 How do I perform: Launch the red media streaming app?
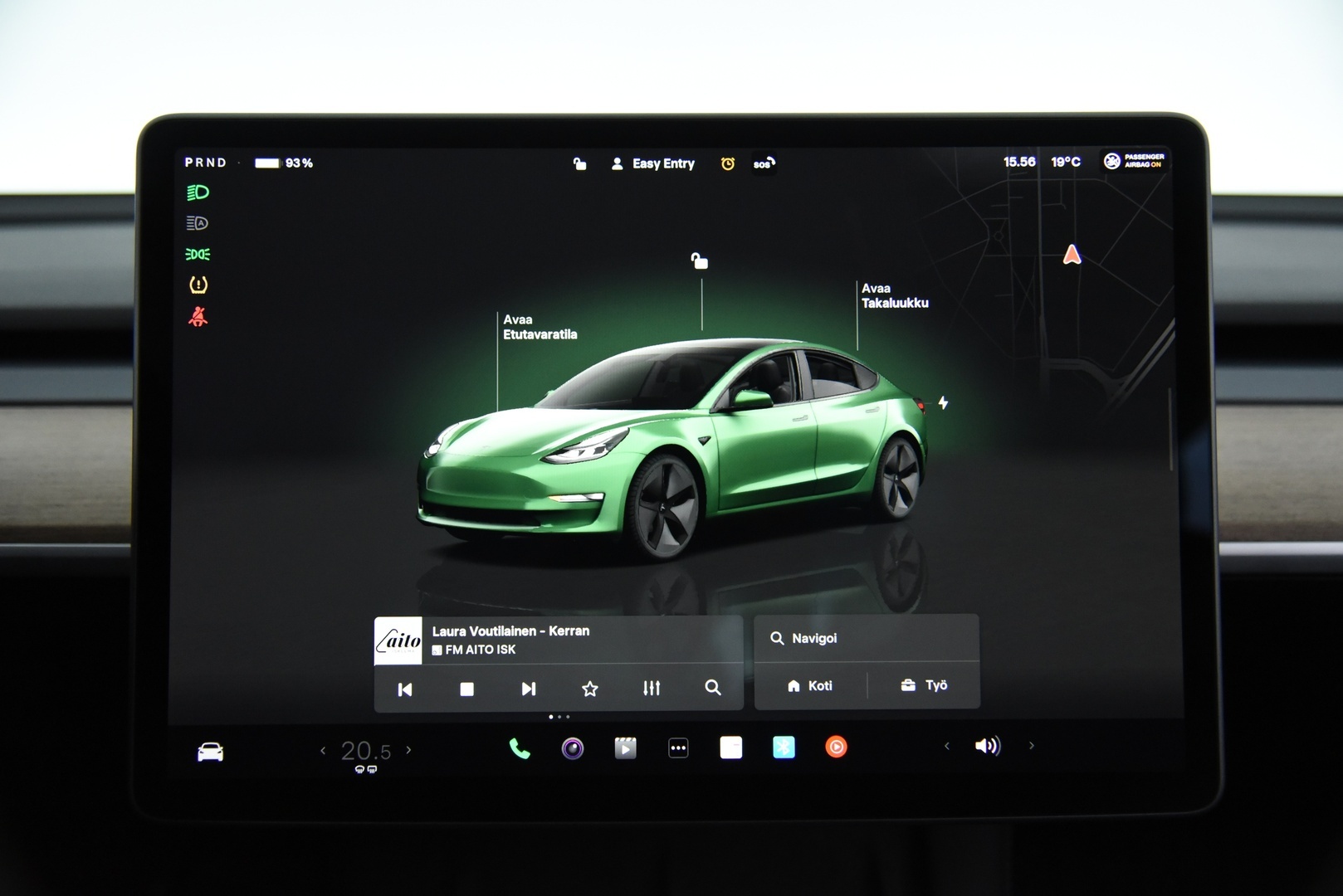point(834,747)
